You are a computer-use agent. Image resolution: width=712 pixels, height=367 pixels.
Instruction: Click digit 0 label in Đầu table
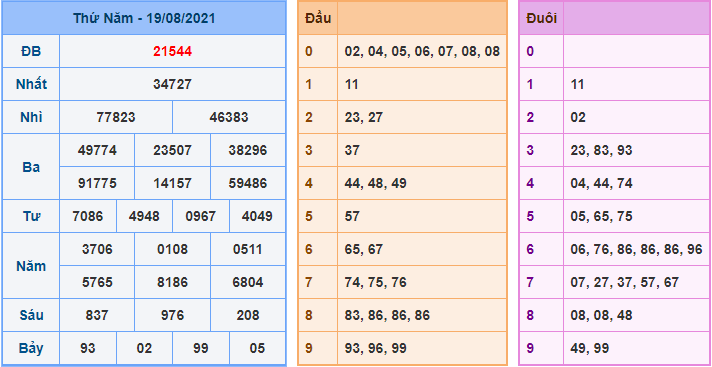click(309, 51)
